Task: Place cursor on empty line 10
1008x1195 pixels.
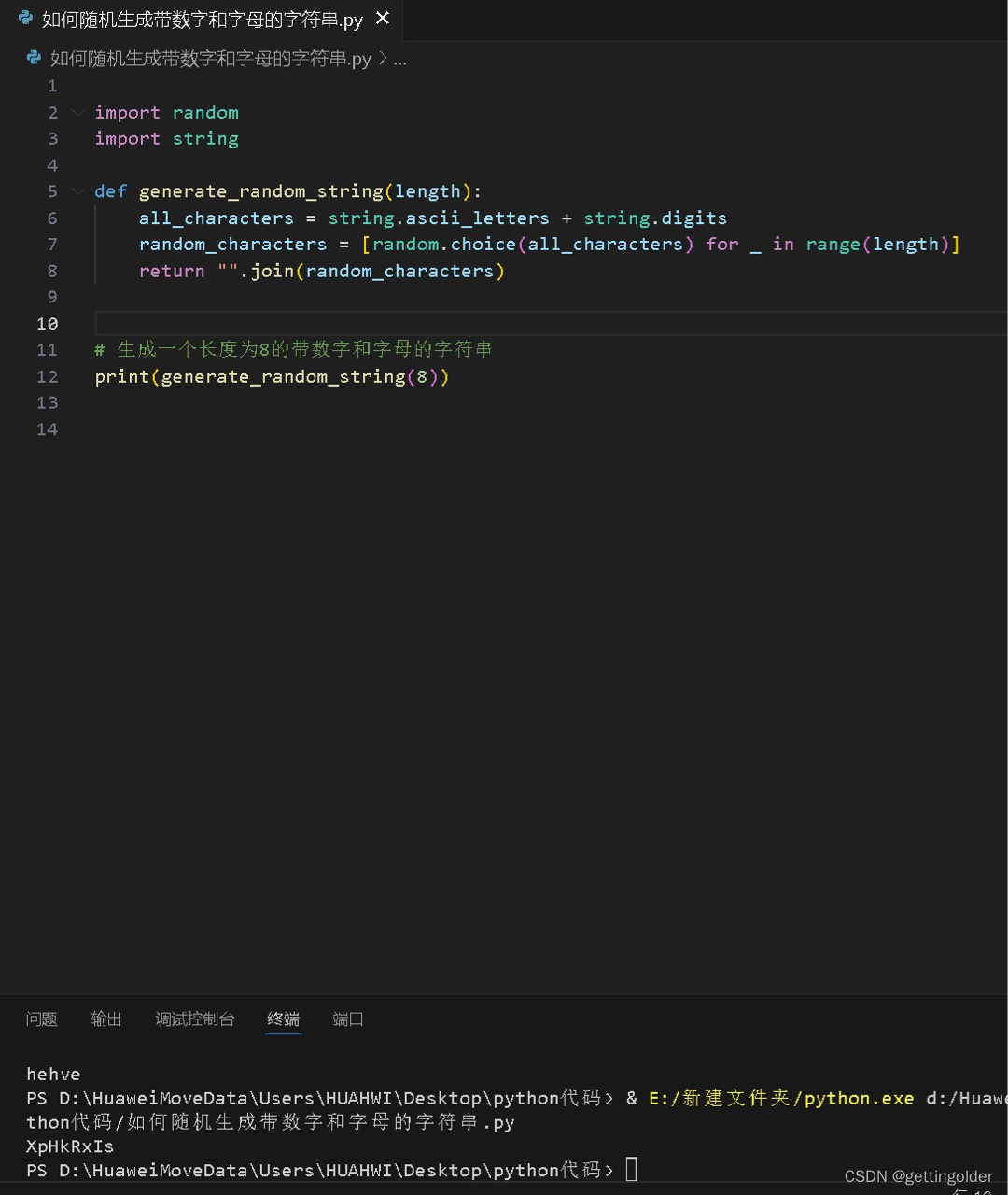Action: click(551, 324)
